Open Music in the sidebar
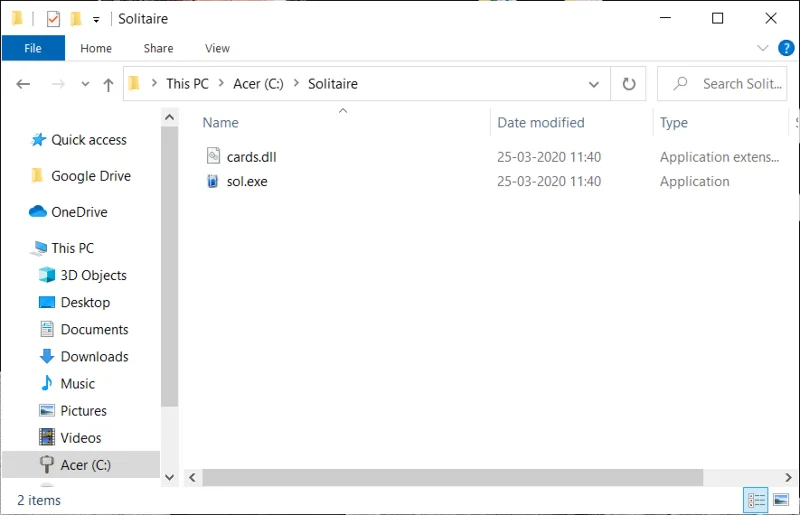 point(78,383)
